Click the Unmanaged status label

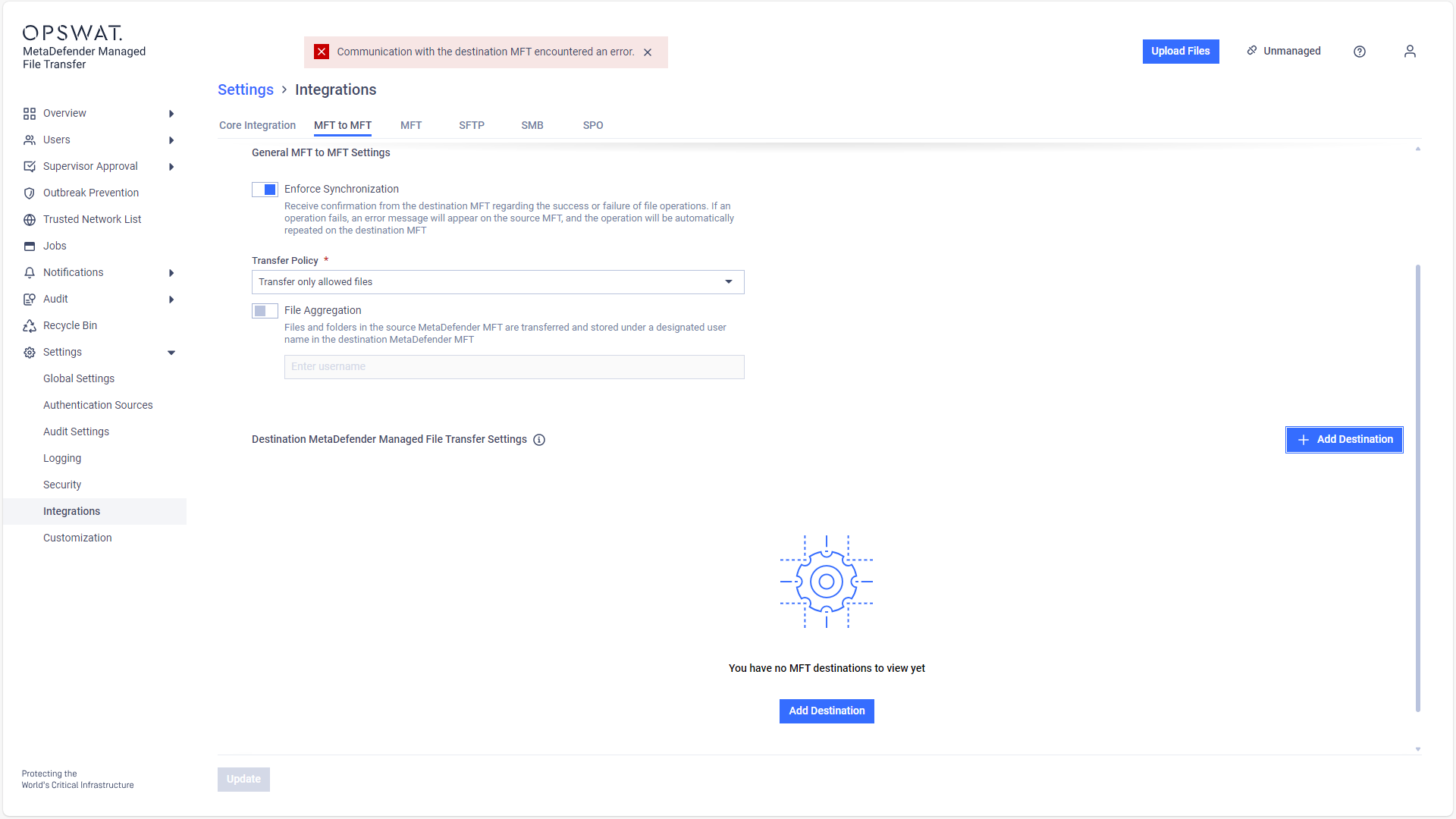[x=1292, y=51]
